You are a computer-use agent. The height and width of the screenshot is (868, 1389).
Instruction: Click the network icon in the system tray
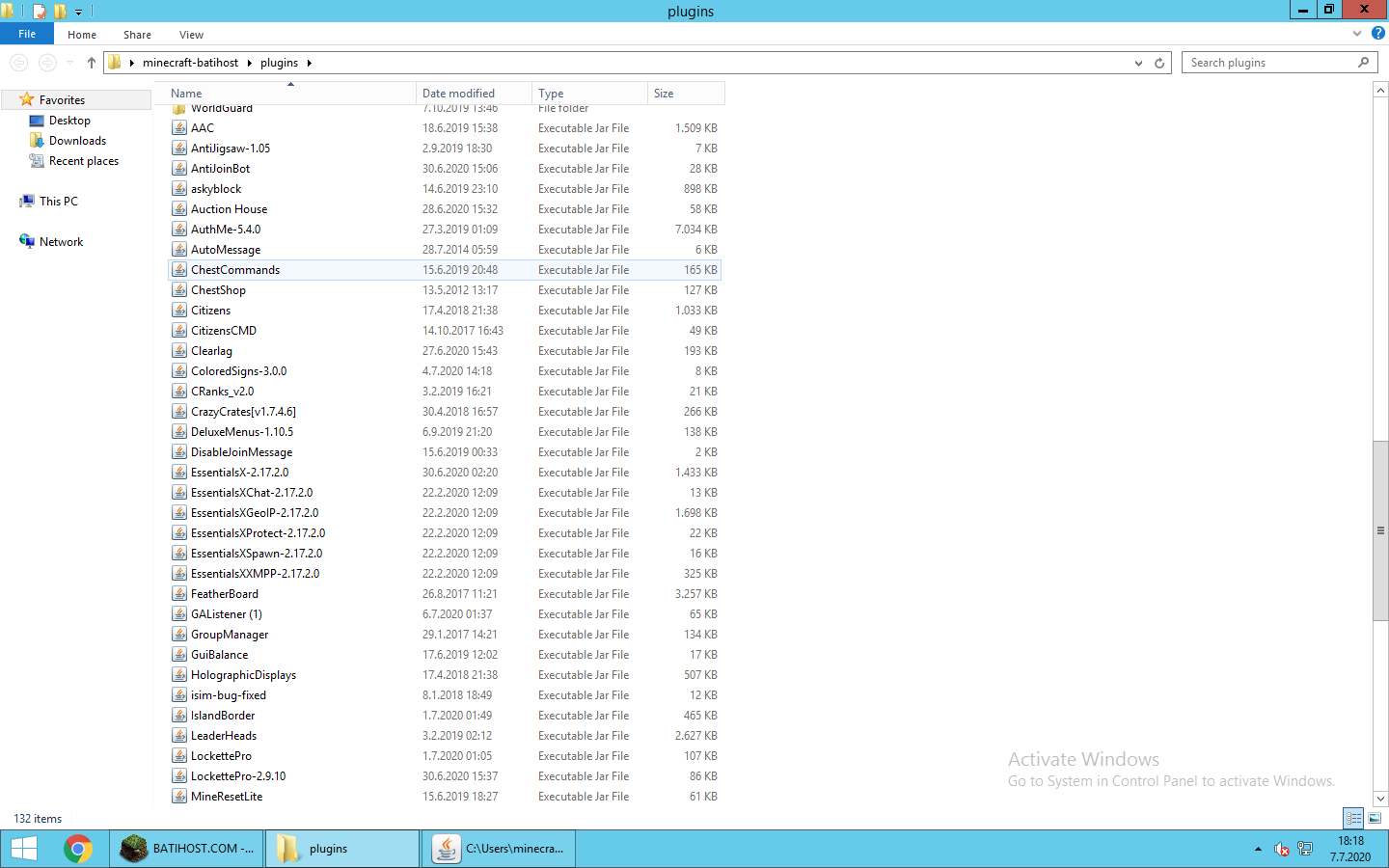click(1305, 849)
